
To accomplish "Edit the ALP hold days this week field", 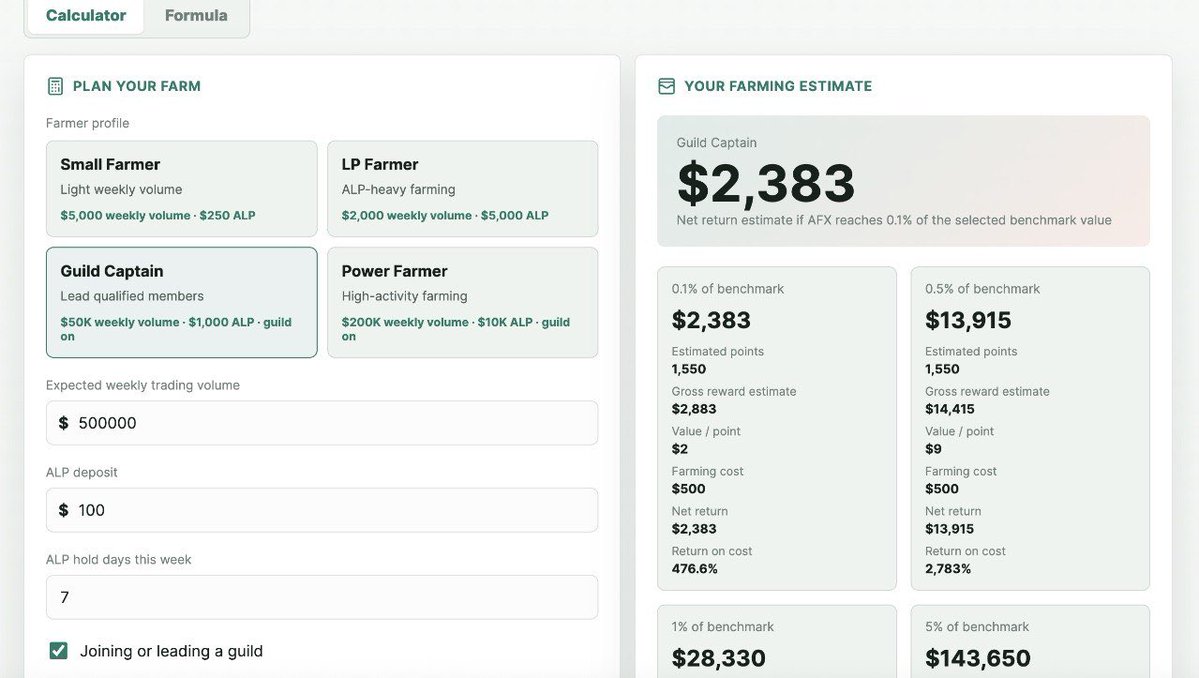I will click(322, 597).
